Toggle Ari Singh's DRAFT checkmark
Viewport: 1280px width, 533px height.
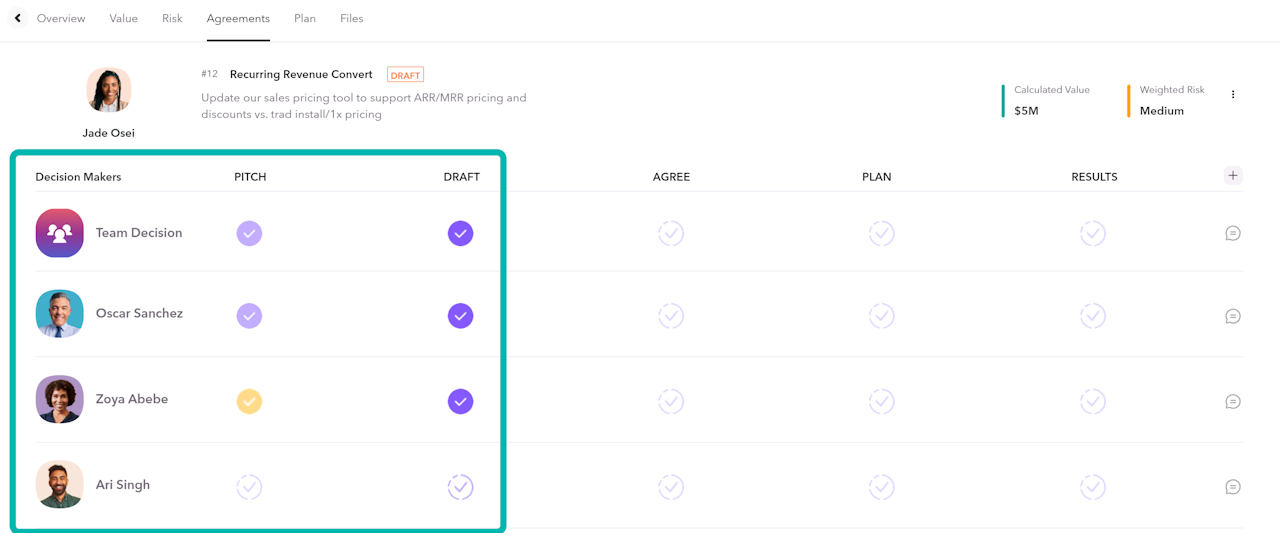(460, 487)
